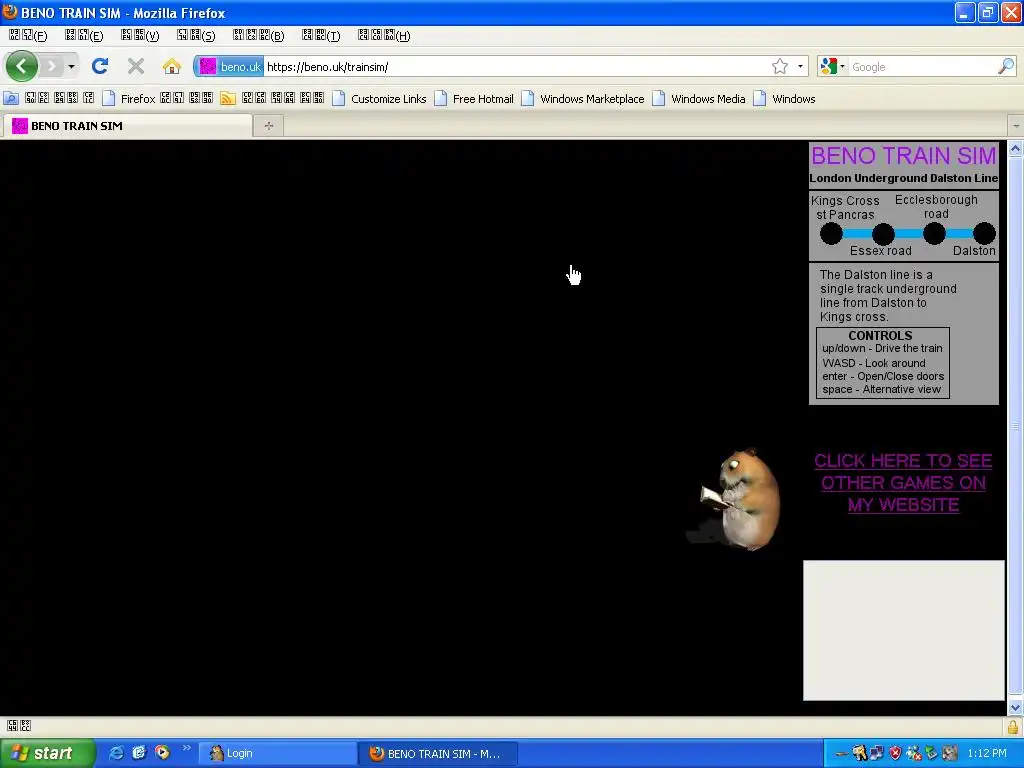Viewport: 1024px width, 768px height.
Task: Switch to BENO TRAIN SIM taskbar button
Action: coord(438,754)
